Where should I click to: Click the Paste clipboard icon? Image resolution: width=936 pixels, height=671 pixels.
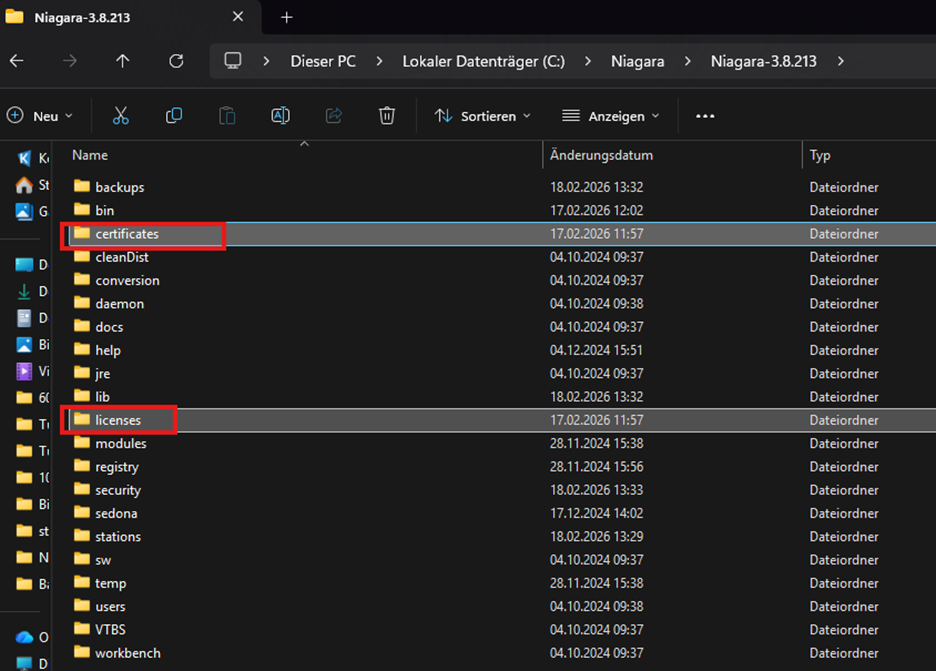pyautogui.click(x=227, y=116)
